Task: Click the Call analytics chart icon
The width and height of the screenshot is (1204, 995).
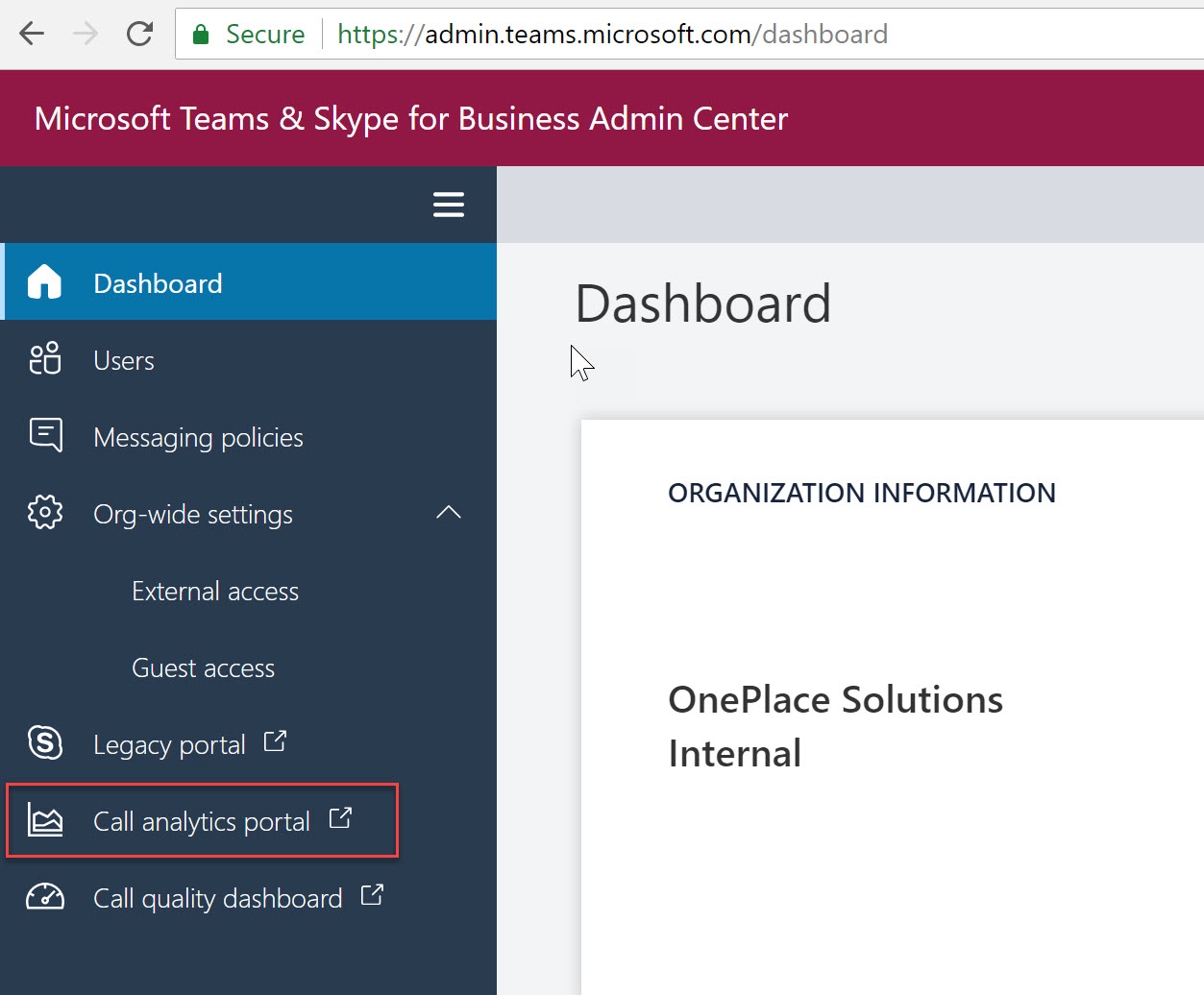Action: tap(45, 820)
